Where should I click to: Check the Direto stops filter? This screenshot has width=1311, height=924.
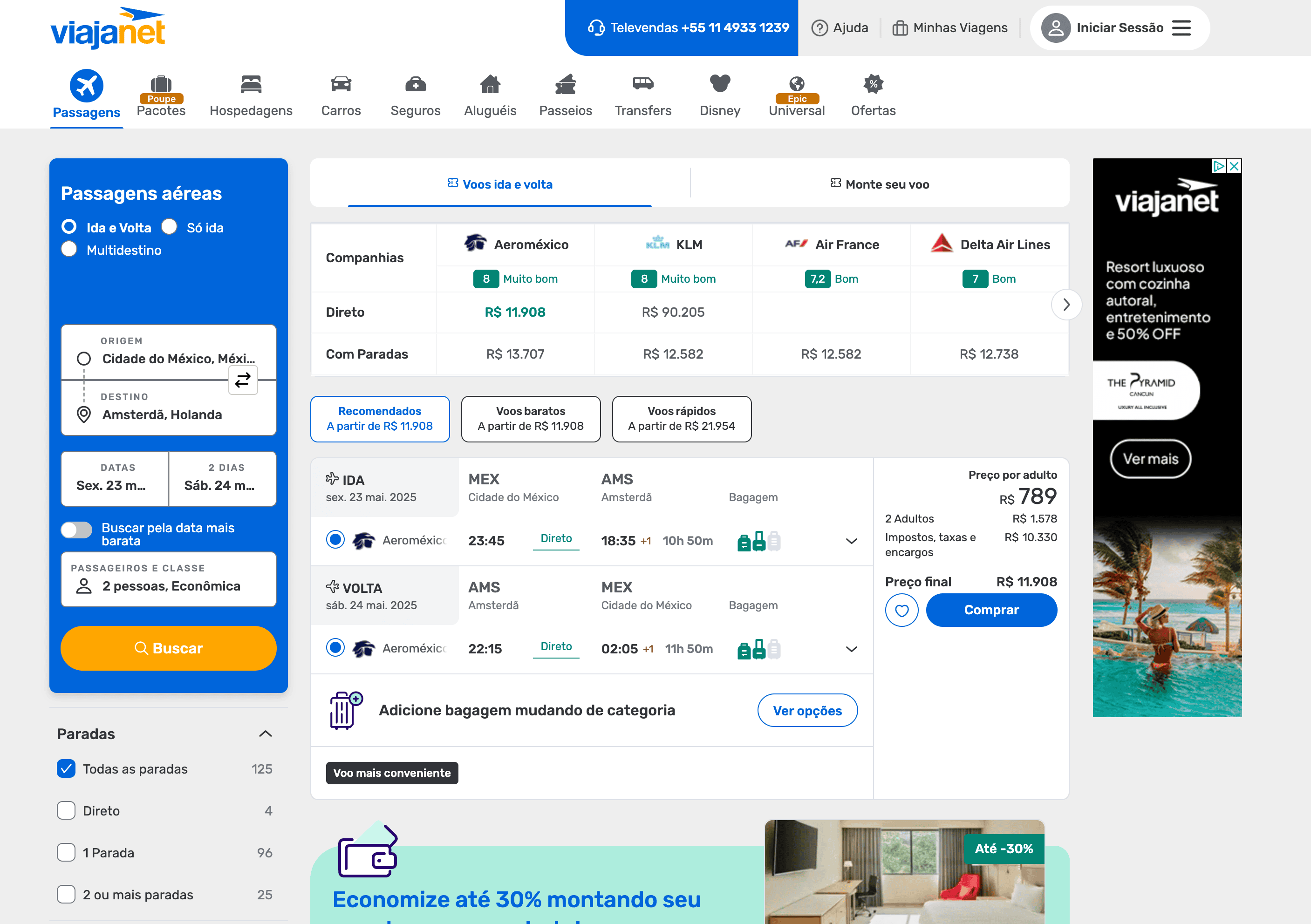point(66,810)
